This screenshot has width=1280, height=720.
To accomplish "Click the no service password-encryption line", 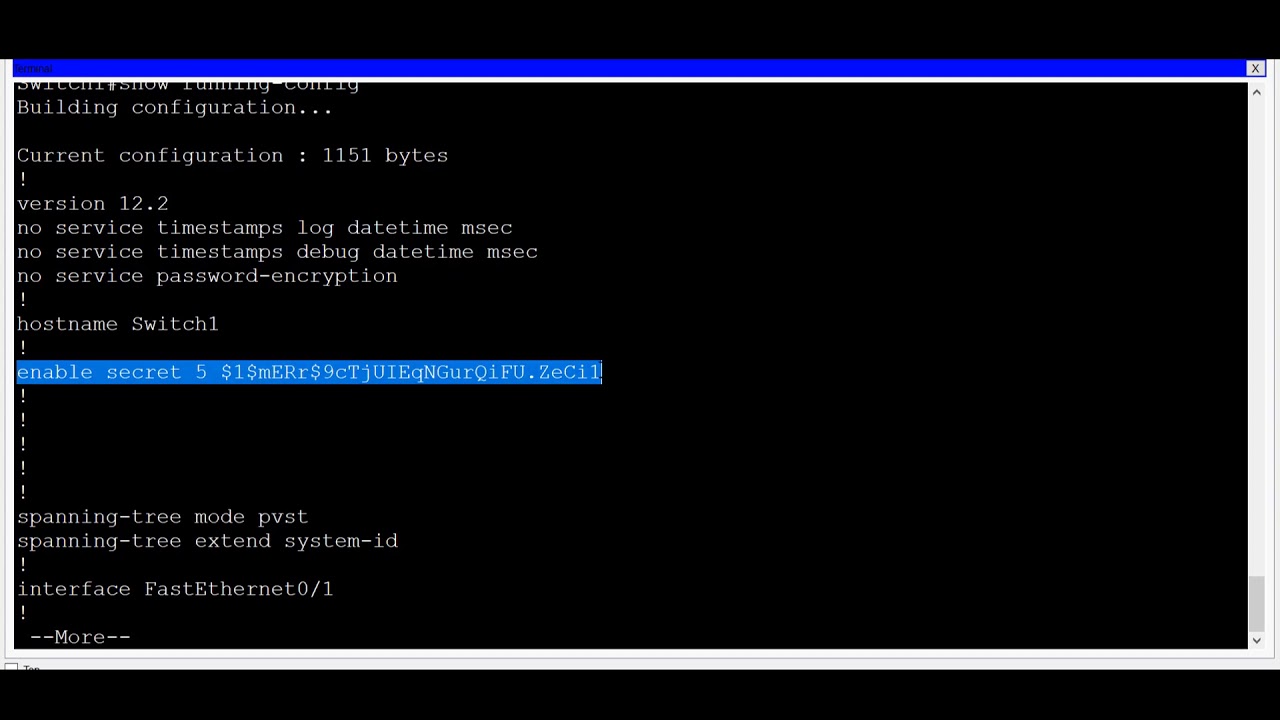I will [x=206, y=275].
